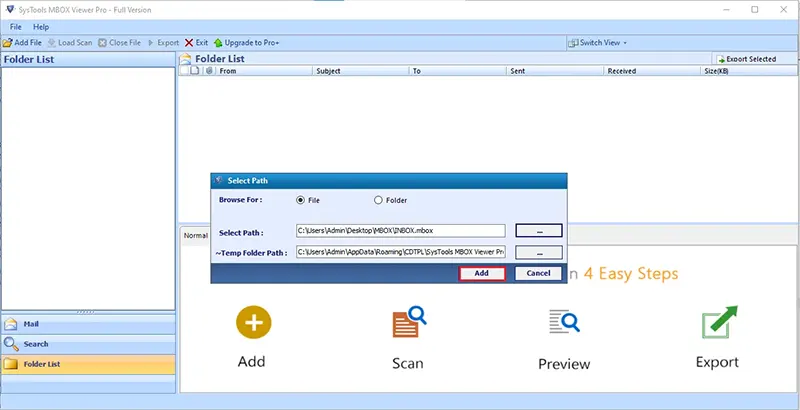The width and height of the screenshot is (800, 410).
Task: Select the Folder radio button
Action: [378, 200]
